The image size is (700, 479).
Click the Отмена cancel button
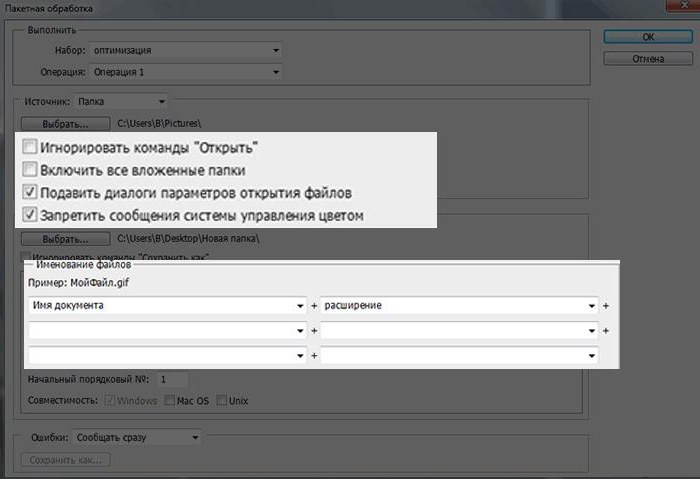click(648, 58)
